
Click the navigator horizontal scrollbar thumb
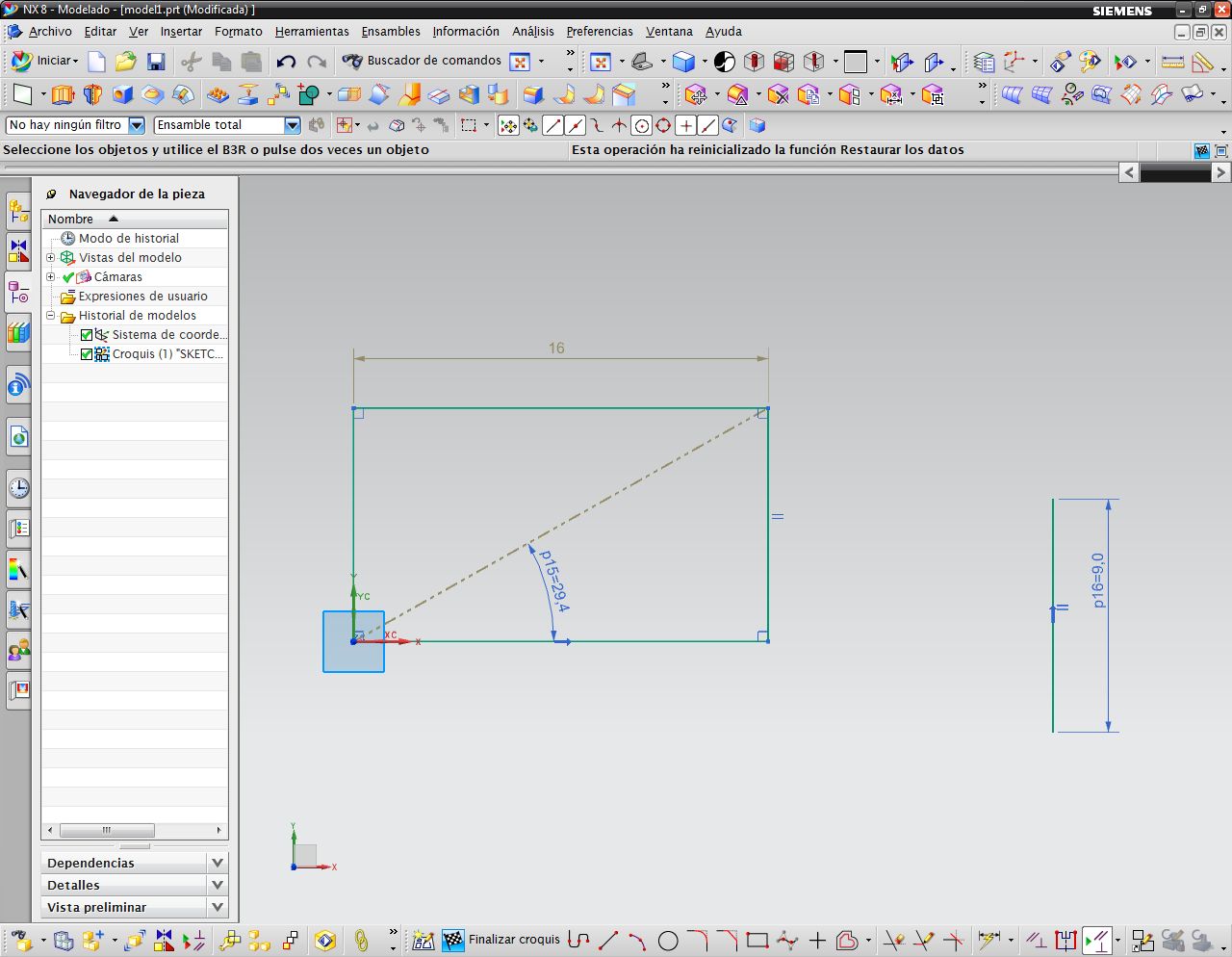tap(107, 830)
